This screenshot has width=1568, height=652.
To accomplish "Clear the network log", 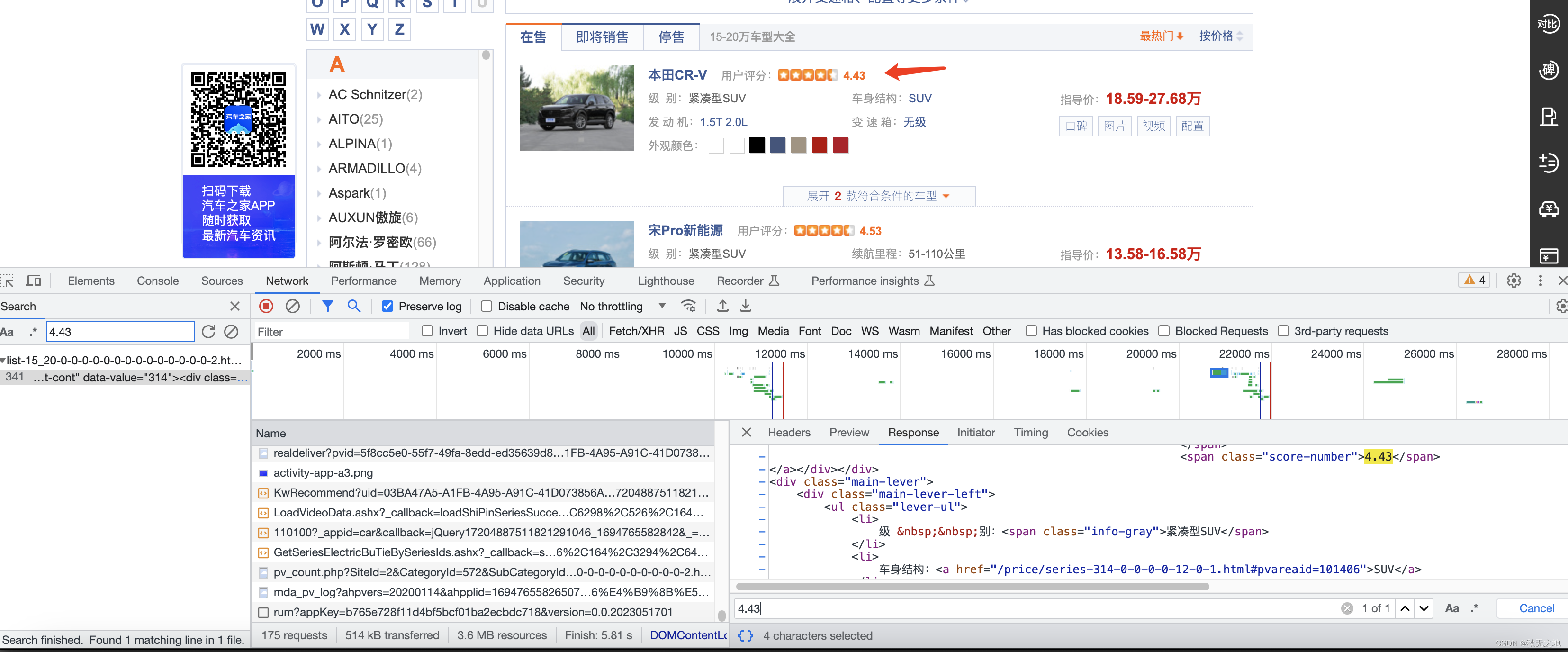I will coord(293,306).
